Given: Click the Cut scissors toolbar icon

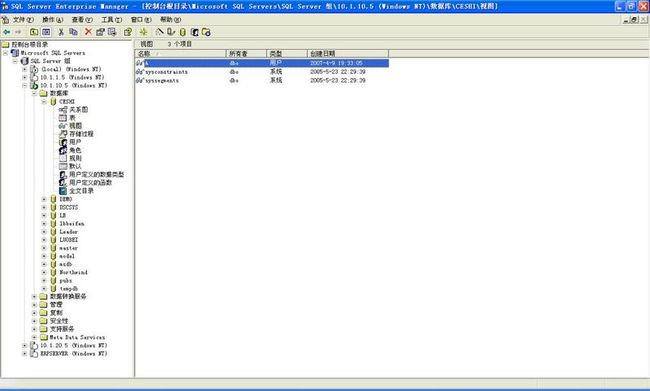Looking at the screenshot, I should [x=61, y=32].
